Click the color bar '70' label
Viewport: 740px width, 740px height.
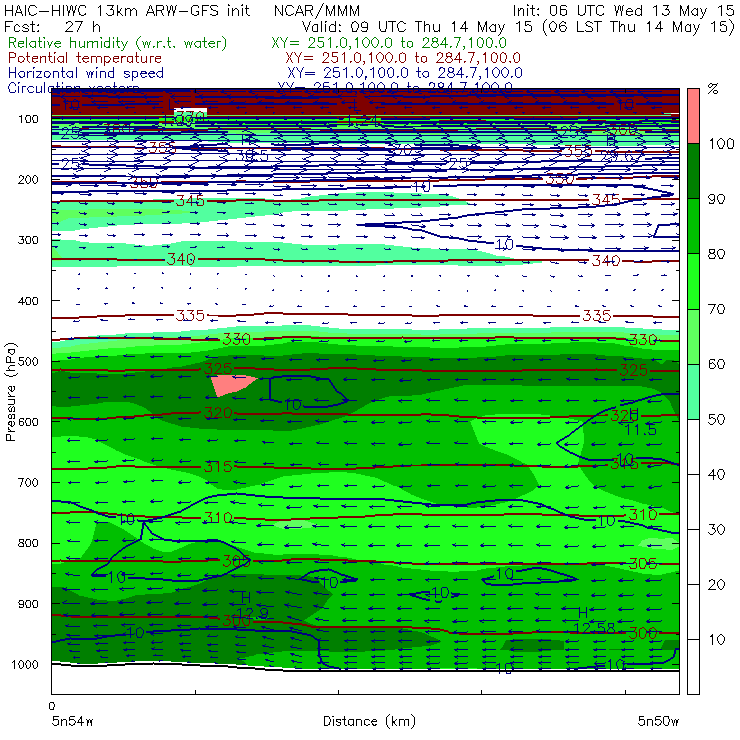[716, 309]
